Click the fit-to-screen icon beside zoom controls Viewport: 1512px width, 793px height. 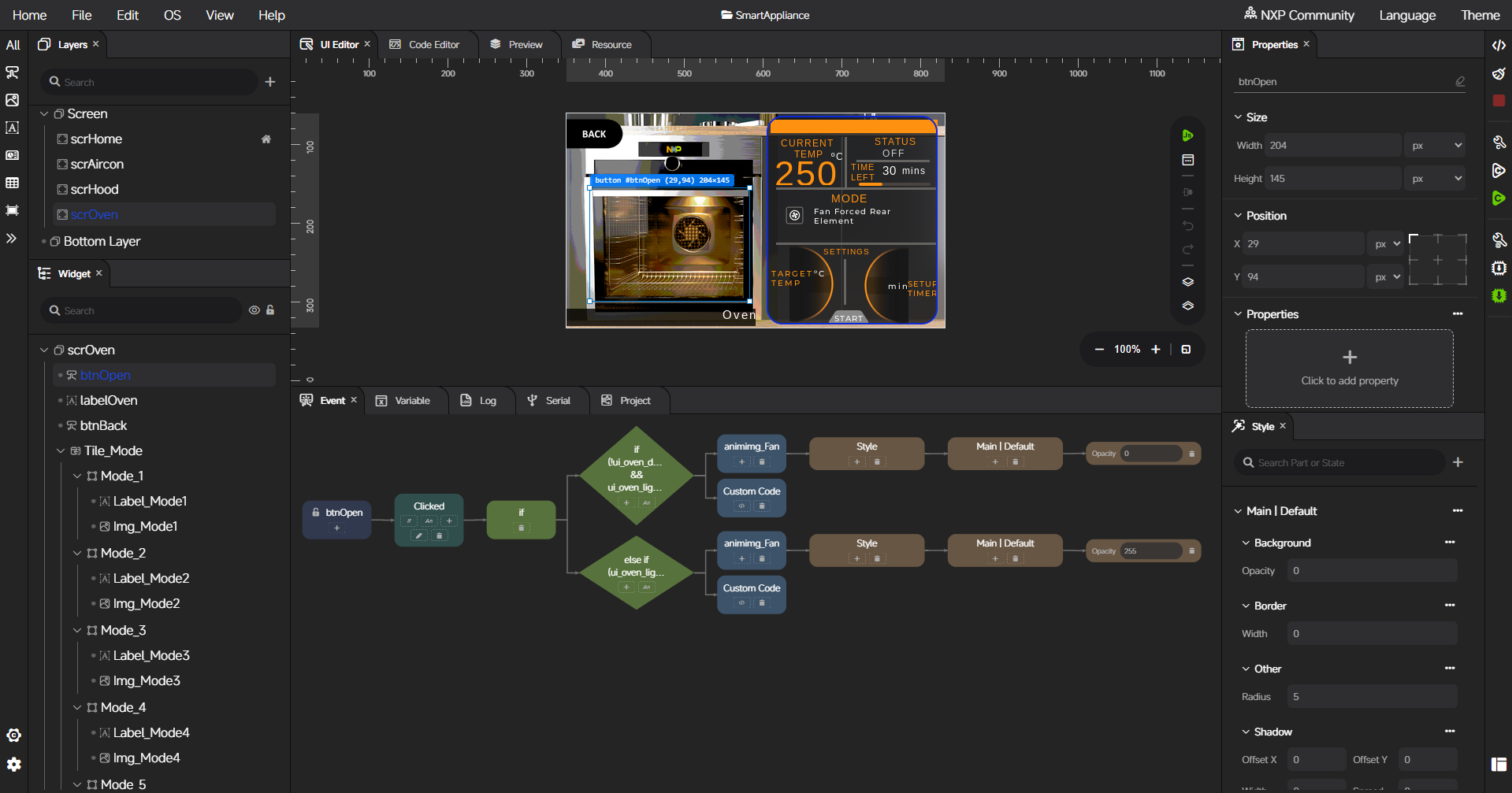[x=1186, y=350]
